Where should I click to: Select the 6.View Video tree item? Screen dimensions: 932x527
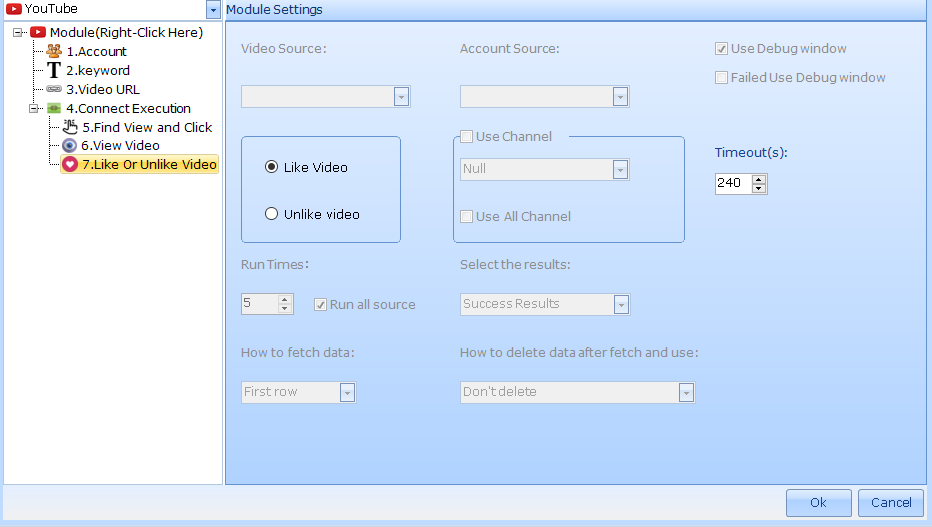coord(120,146)
